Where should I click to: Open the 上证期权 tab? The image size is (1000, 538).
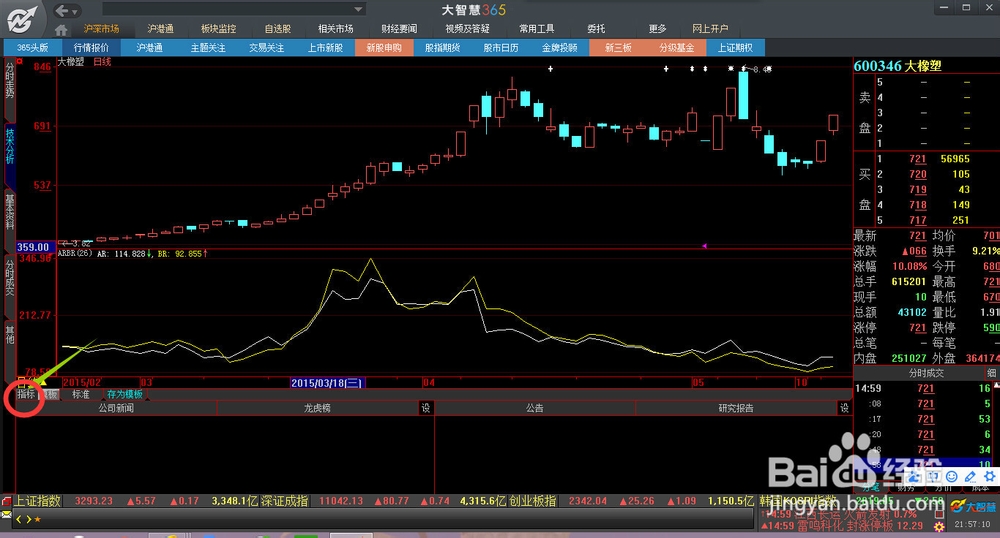coord(735,48)
